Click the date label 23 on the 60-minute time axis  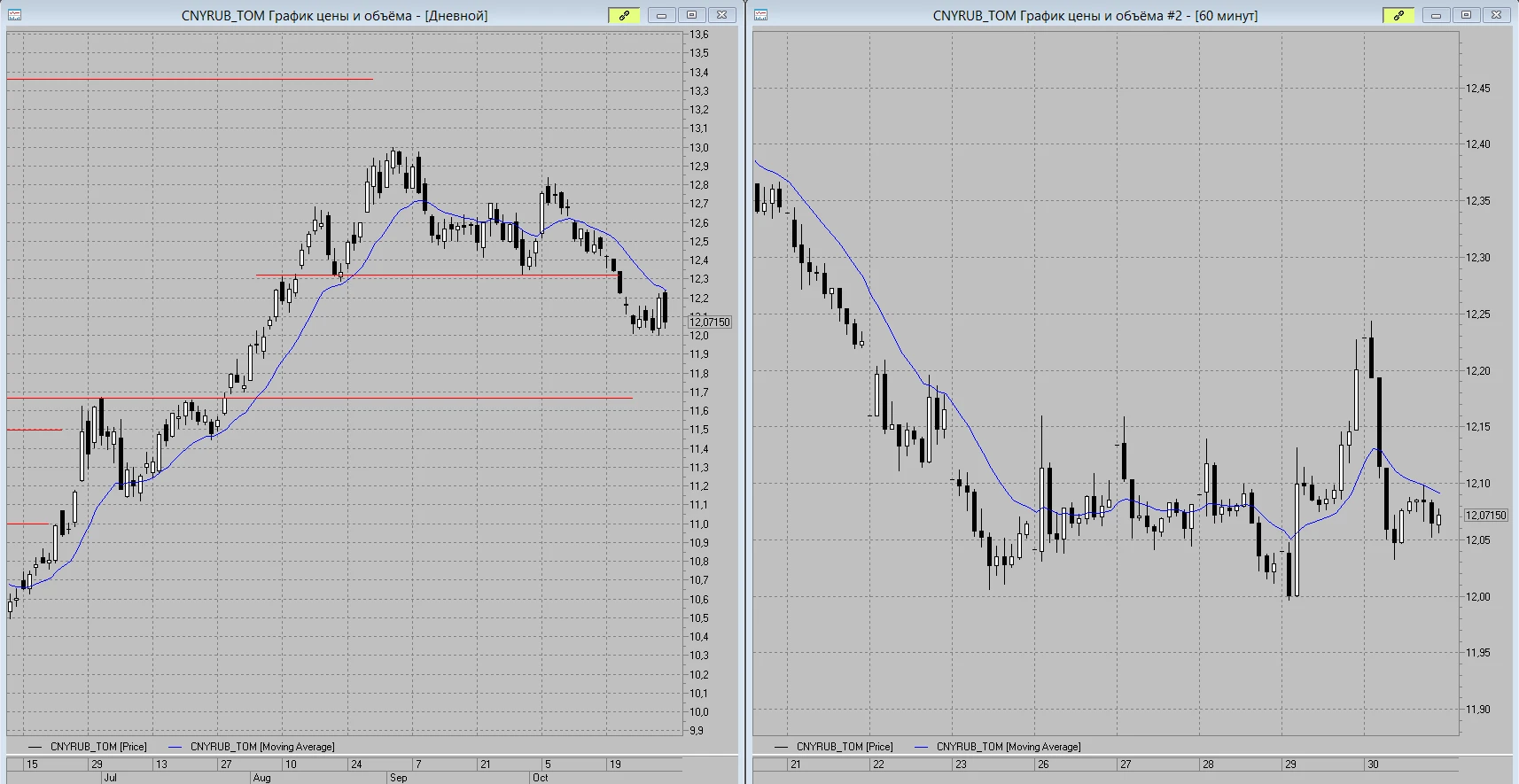[961, 765]
